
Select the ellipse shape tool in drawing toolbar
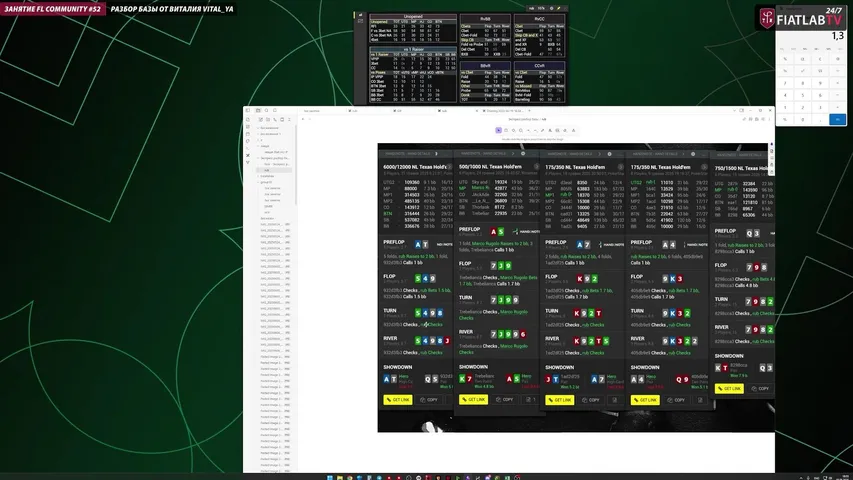click(x=521, y=130)
